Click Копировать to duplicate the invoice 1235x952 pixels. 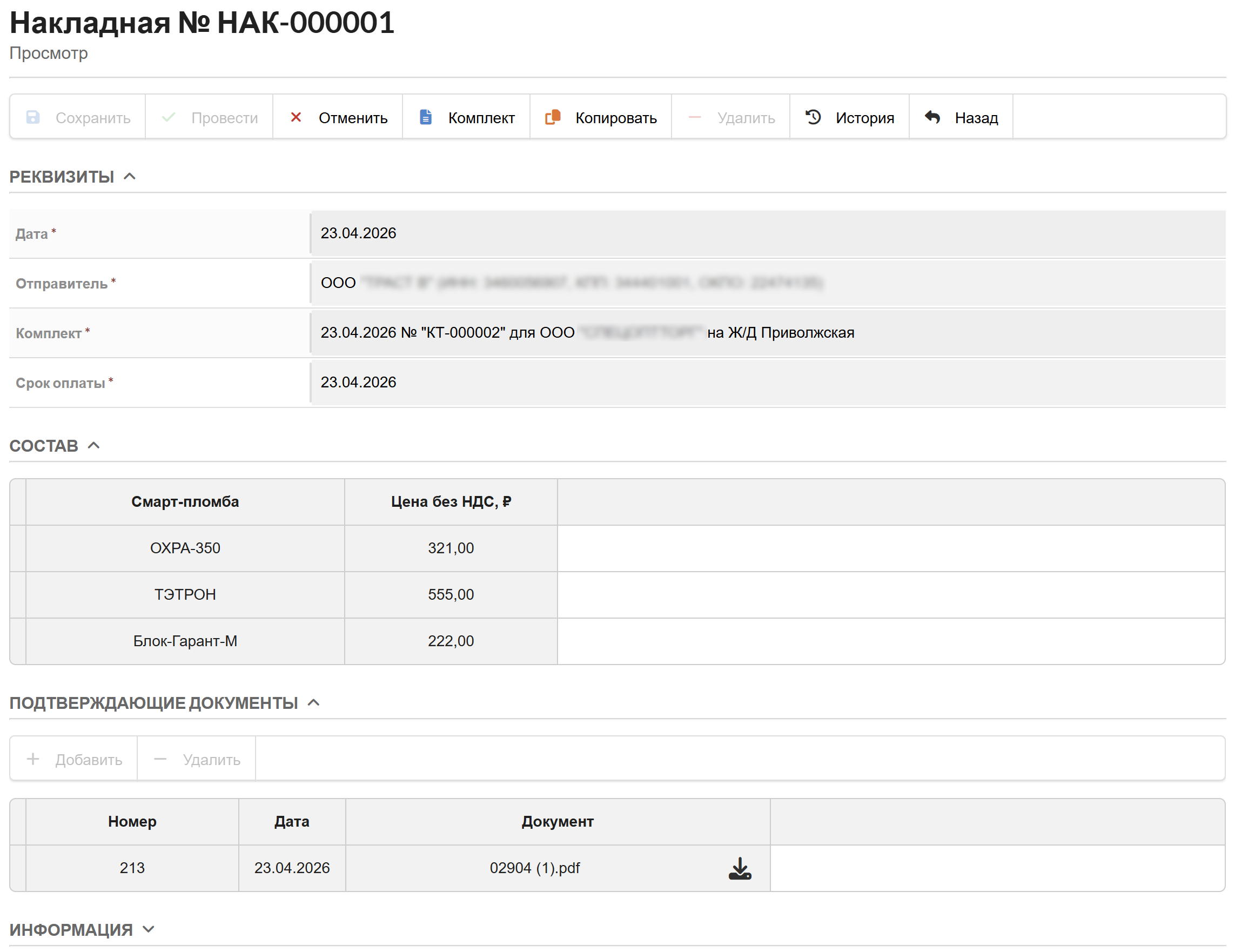point(601,117)
